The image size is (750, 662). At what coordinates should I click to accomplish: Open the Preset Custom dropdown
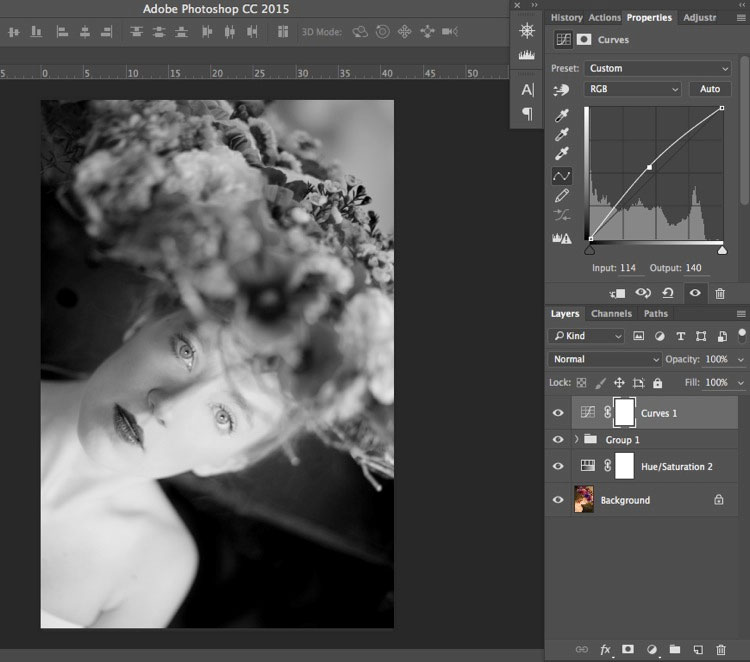[x=658, y=68]
